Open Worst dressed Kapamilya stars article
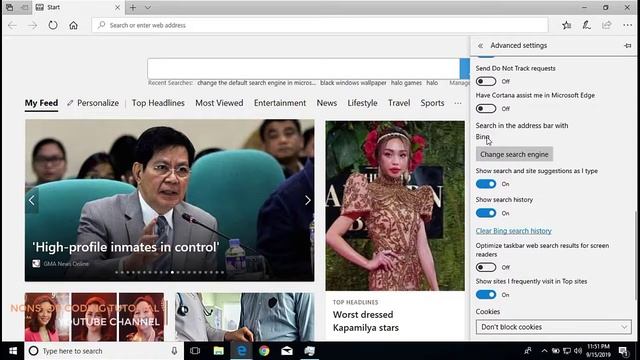Image resolution: width=640 pixels, height=360 pixels. [366, 321]
